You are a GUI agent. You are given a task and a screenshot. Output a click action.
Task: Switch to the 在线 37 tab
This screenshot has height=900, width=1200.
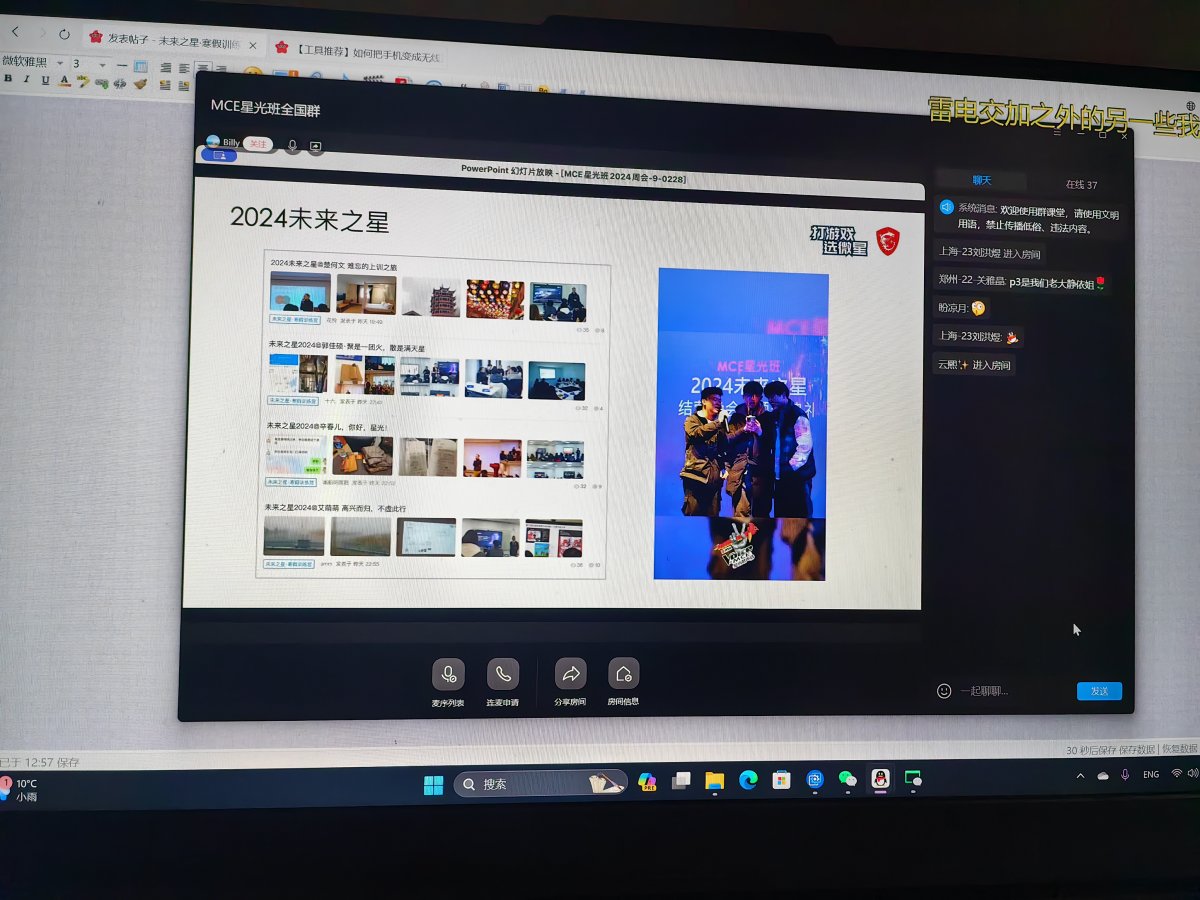click(x=1080, y=185)
